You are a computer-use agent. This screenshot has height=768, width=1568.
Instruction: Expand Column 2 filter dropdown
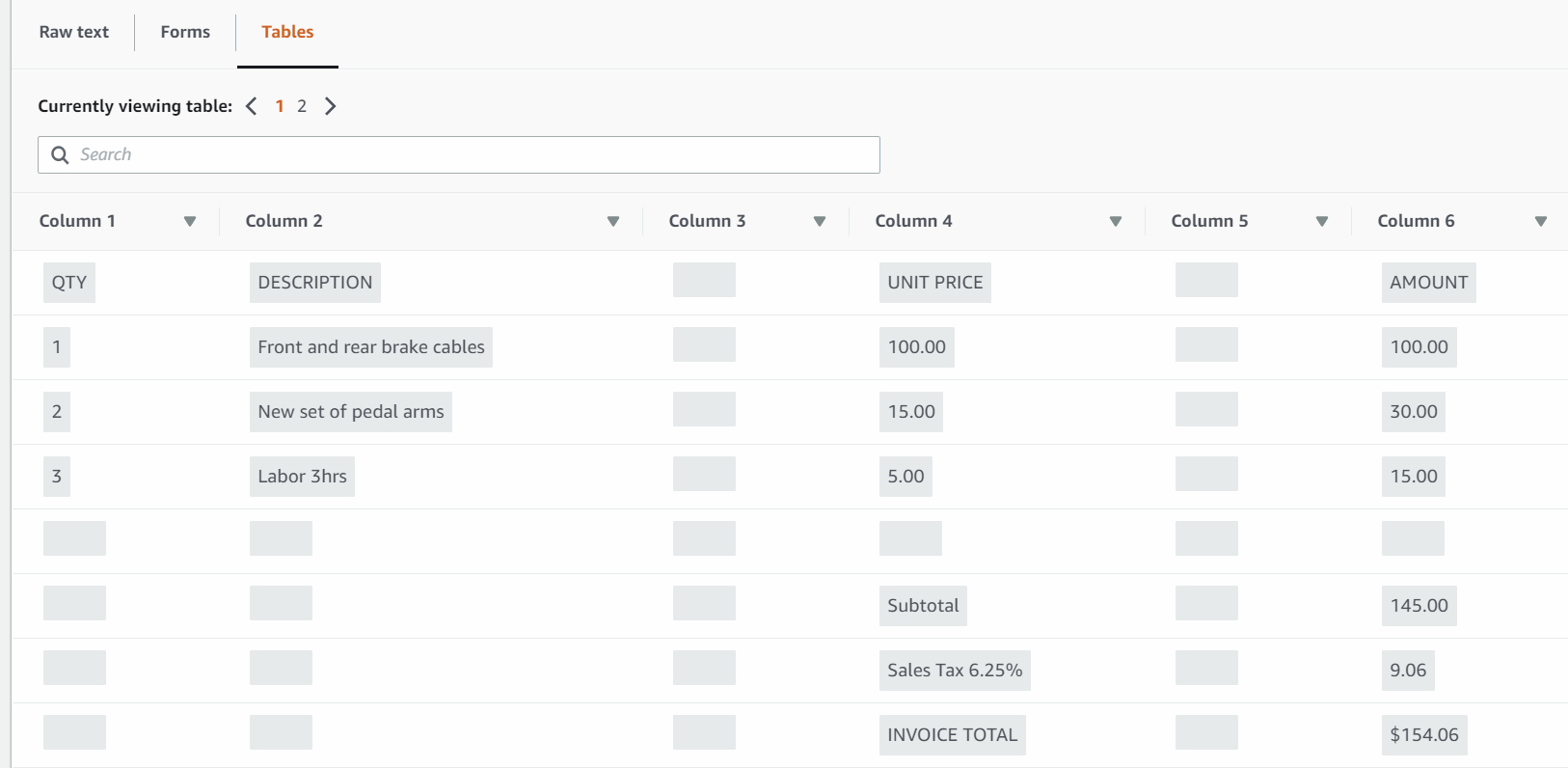coord(613,221)
